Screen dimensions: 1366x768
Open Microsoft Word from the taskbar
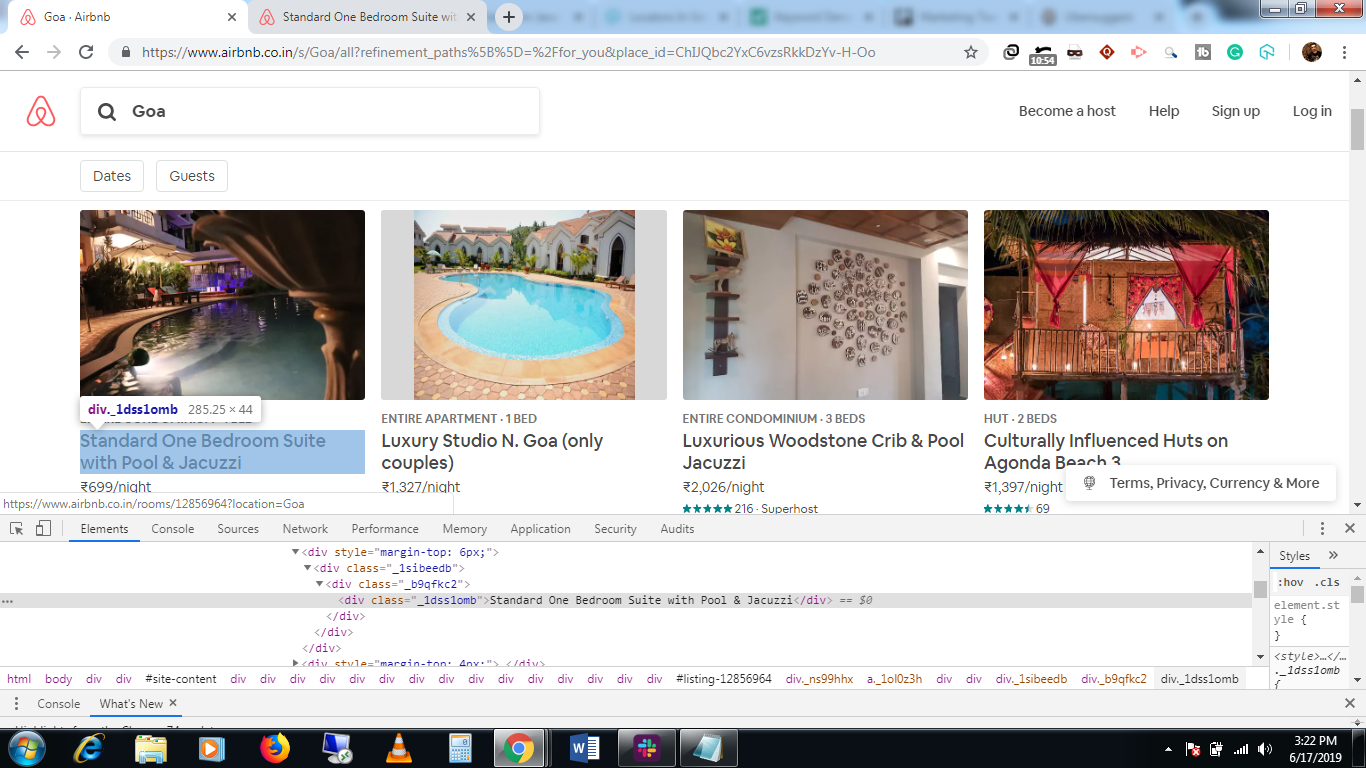585,748
